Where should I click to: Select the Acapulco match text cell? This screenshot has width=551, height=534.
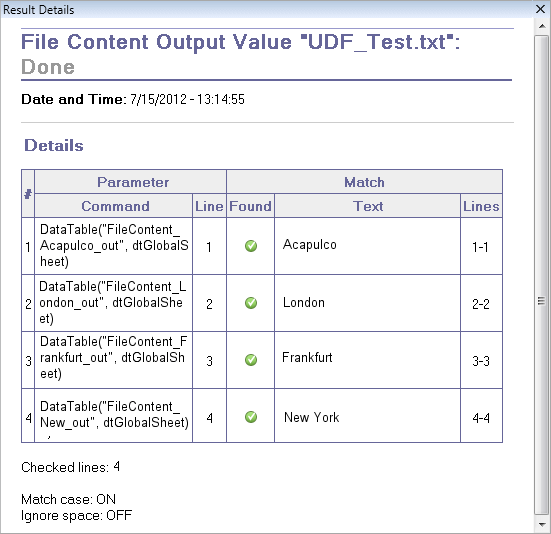tap(368, 246)
